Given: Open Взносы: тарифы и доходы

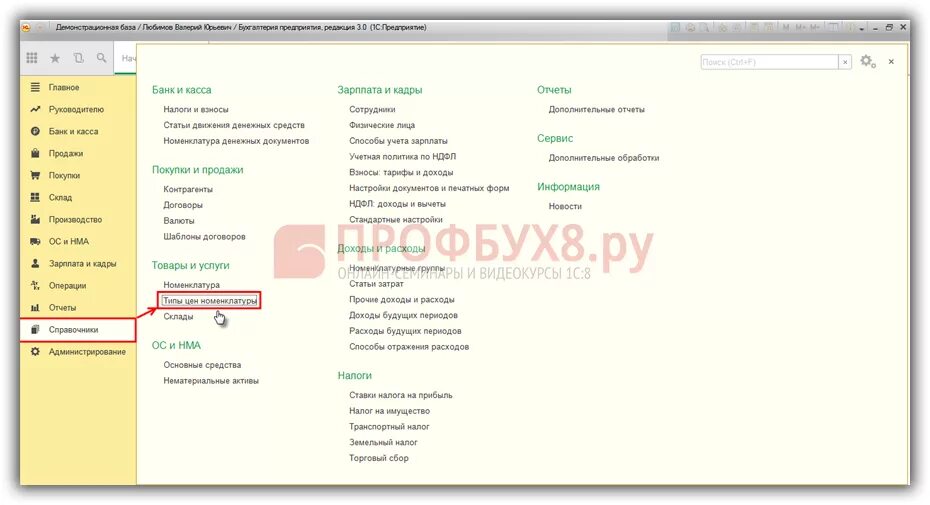Looking at the screenshot, I should (x=401, y=172).
